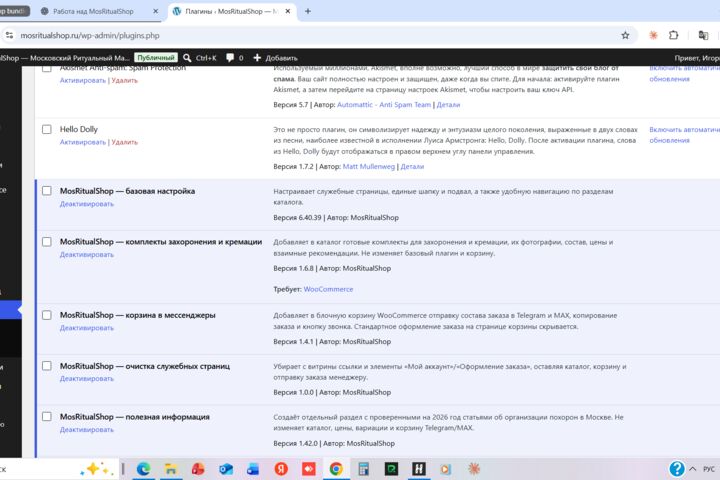Open the orange Claude icon in taskbar
The width and height of the screenshot is (720, 480).
click(473, 469)
